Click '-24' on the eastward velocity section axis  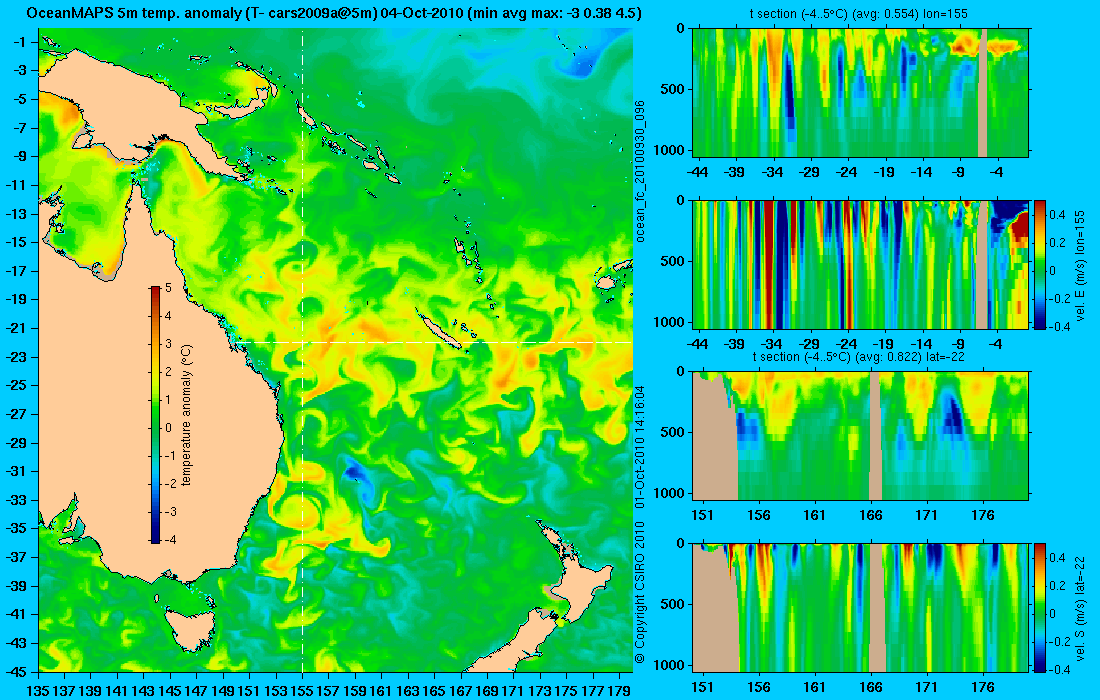[847, 344]
